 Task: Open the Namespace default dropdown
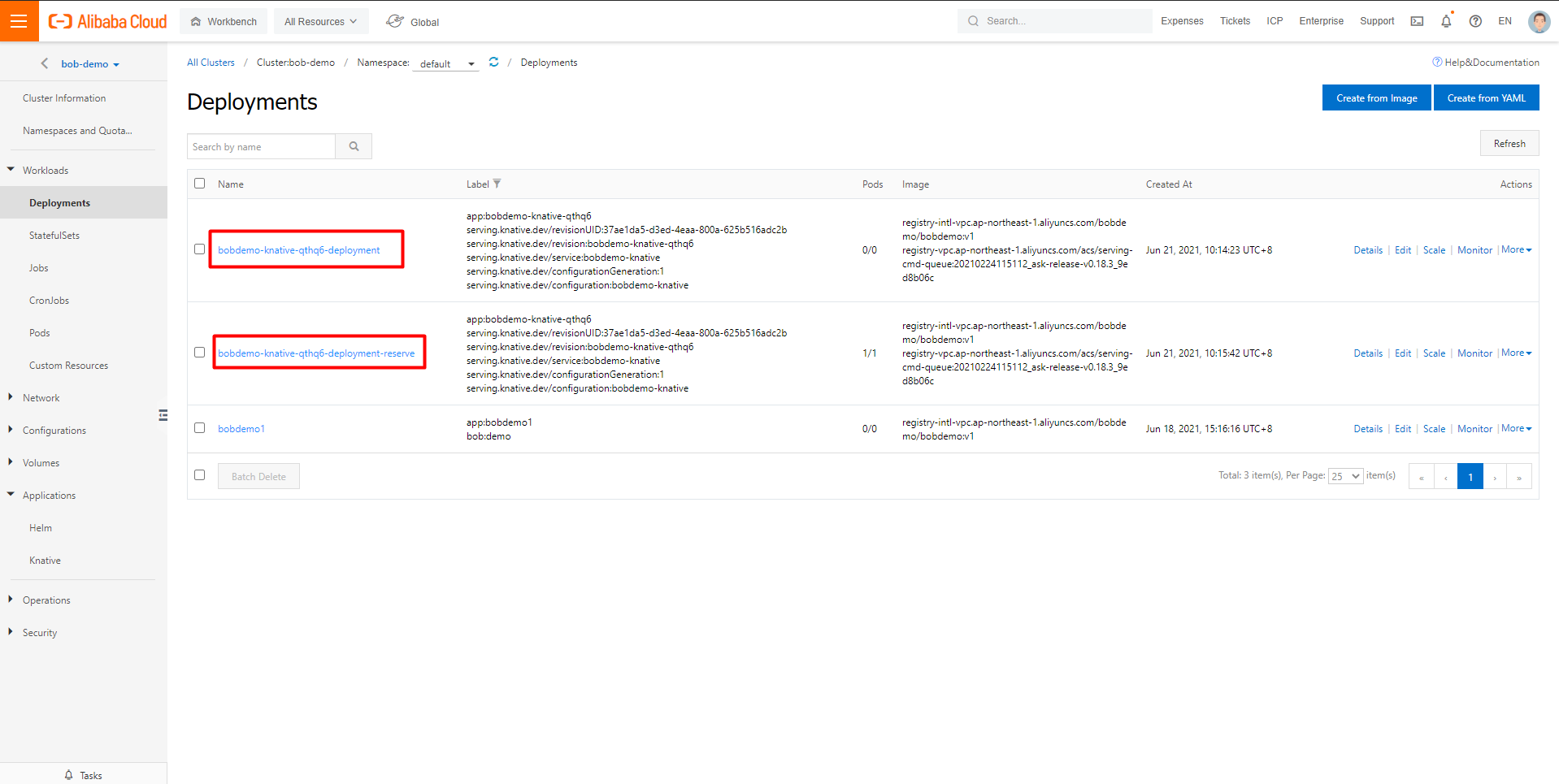pos(446,63)
